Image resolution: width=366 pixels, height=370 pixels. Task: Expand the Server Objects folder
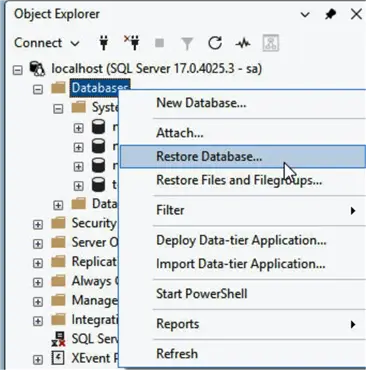(38, 244)
